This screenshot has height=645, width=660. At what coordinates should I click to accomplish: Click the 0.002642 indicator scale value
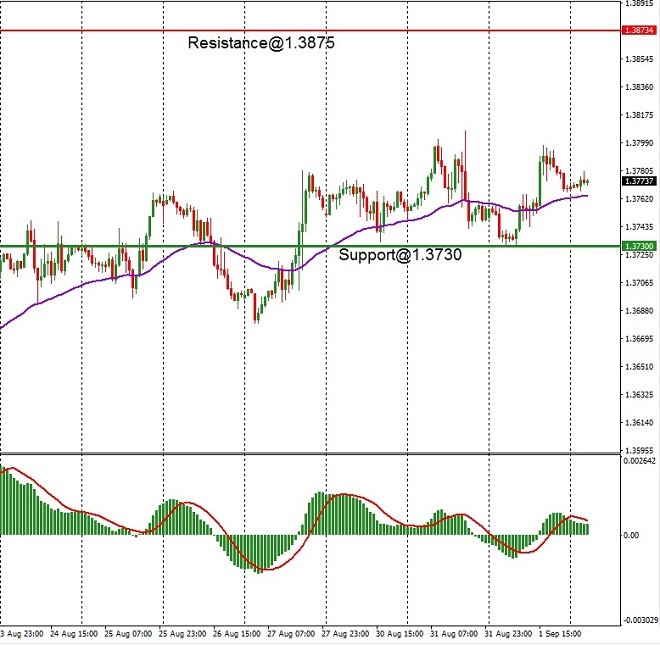[x=640, y=461]
